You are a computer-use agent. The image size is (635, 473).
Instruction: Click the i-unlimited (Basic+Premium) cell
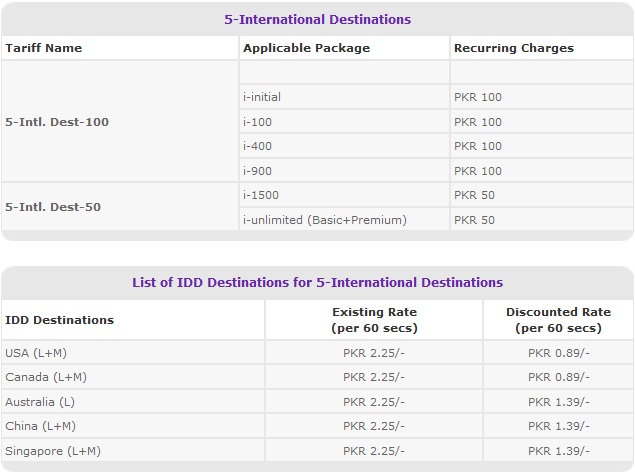point(344,219)
